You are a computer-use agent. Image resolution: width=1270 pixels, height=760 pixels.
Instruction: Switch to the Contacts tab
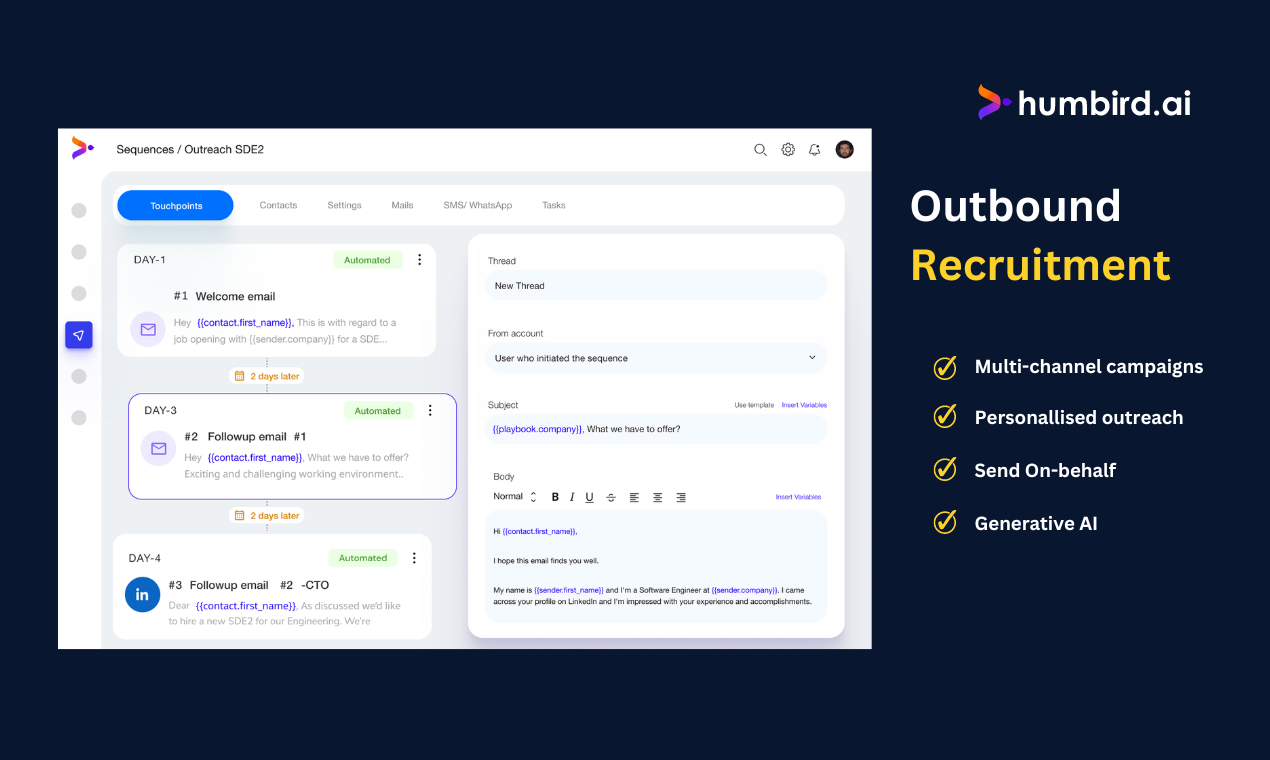pos(278,205)
